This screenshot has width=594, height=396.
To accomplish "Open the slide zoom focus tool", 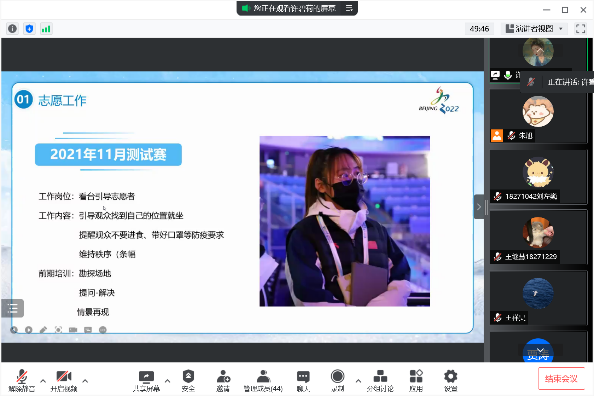I will (58, 330).
